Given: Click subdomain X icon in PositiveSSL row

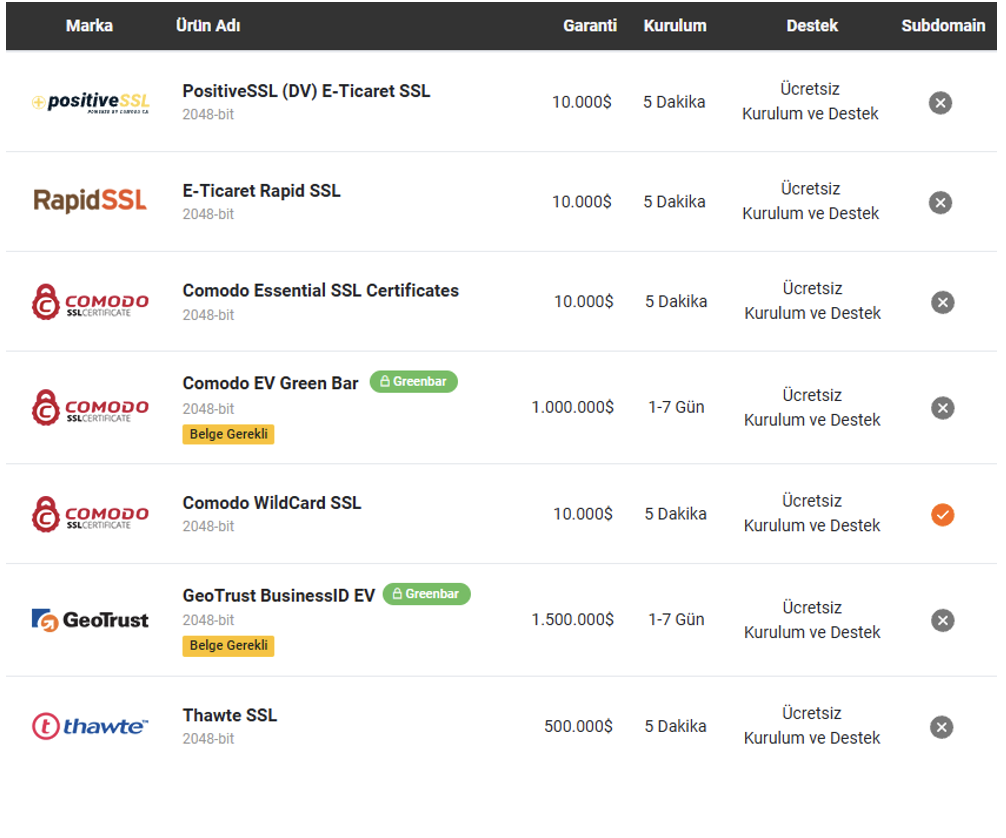Looking at the screenshot, I should tap(940, 102).
